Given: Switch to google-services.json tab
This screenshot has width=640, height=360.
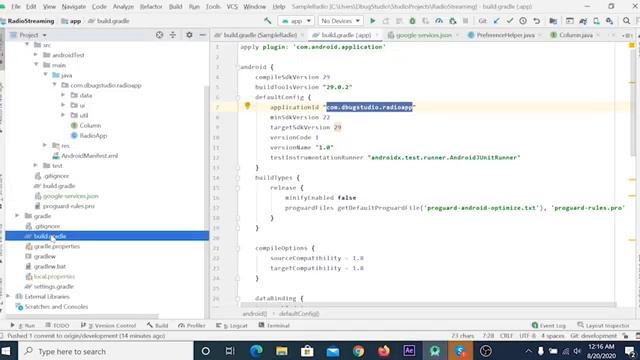Looking at the screenshot, I should pos(423,35).
